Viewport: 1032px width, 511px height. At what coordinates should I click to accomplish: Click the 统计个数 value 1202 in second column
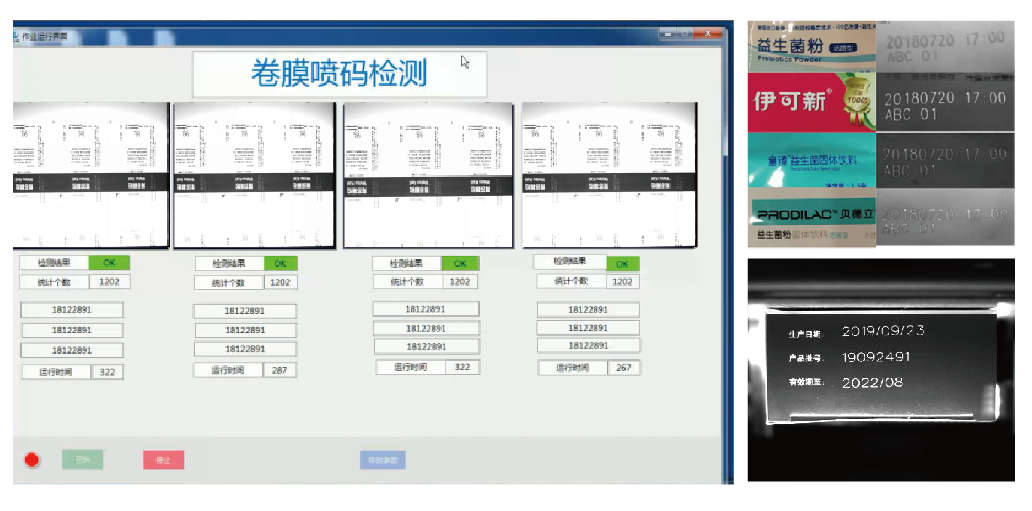point(280,283)
